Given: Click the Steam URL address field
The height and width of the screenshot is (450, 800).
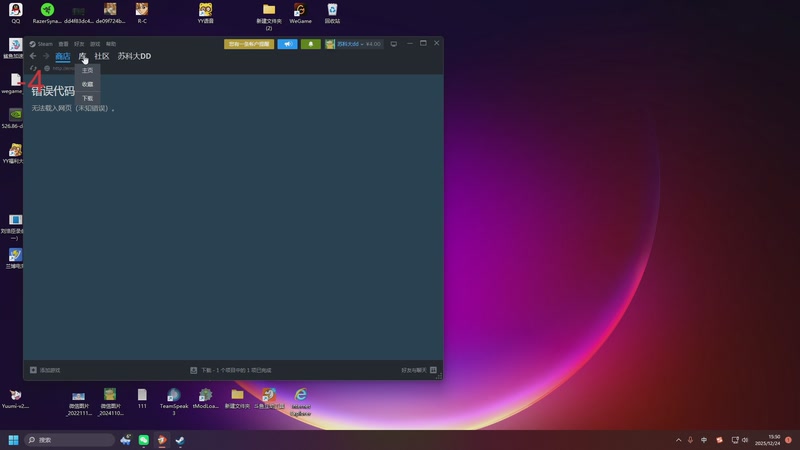Looking at the screenshot, I should (64, 68).
